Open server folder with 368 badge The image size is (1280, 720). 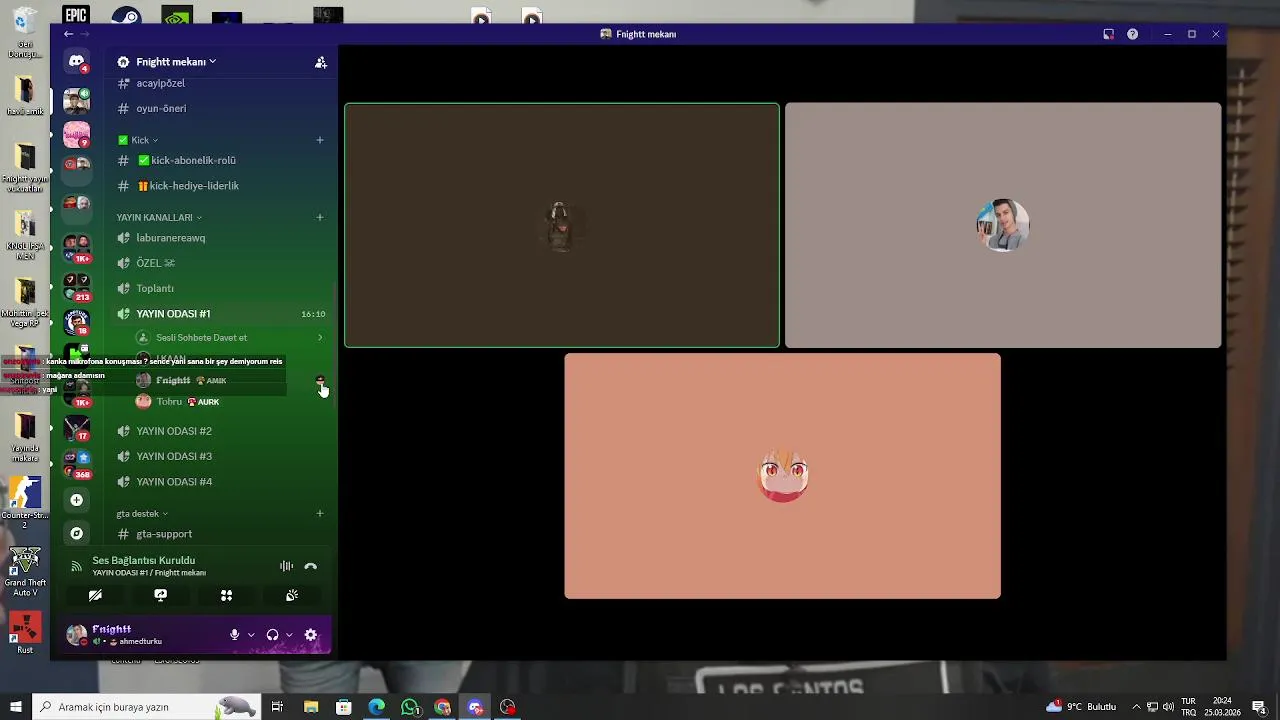(77, 463)
